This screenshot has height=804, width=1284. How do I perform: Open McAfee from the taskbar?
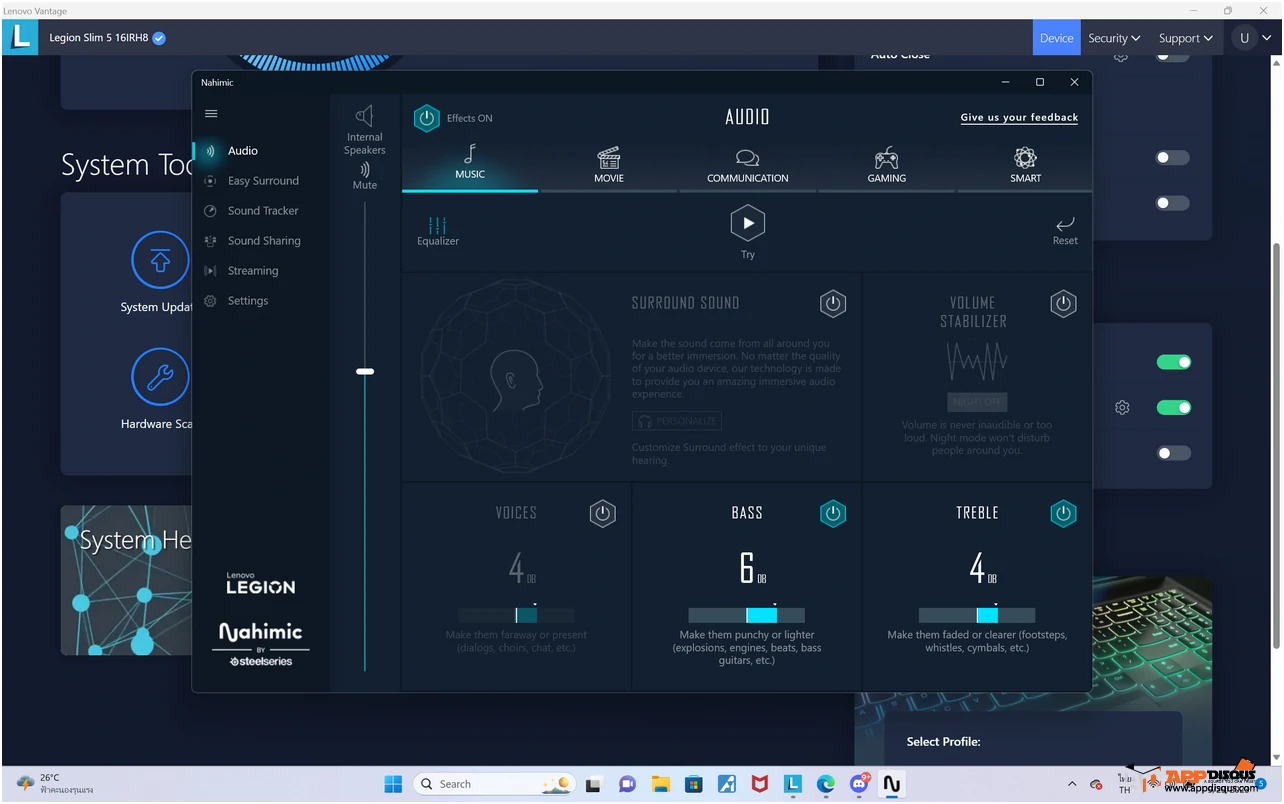pyautogui.click(x=759, y=784)
